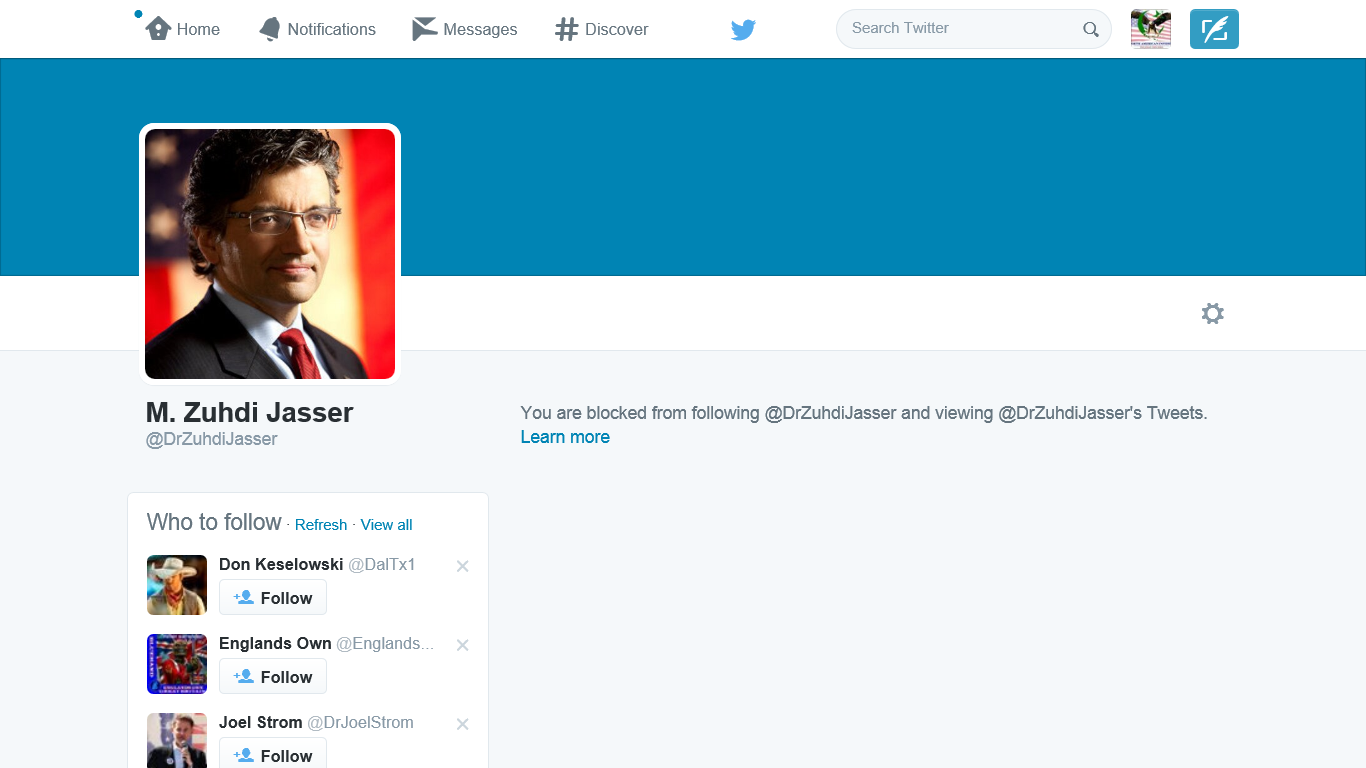
Task: Open the Notifications tab label
Action: coord(332,30)
